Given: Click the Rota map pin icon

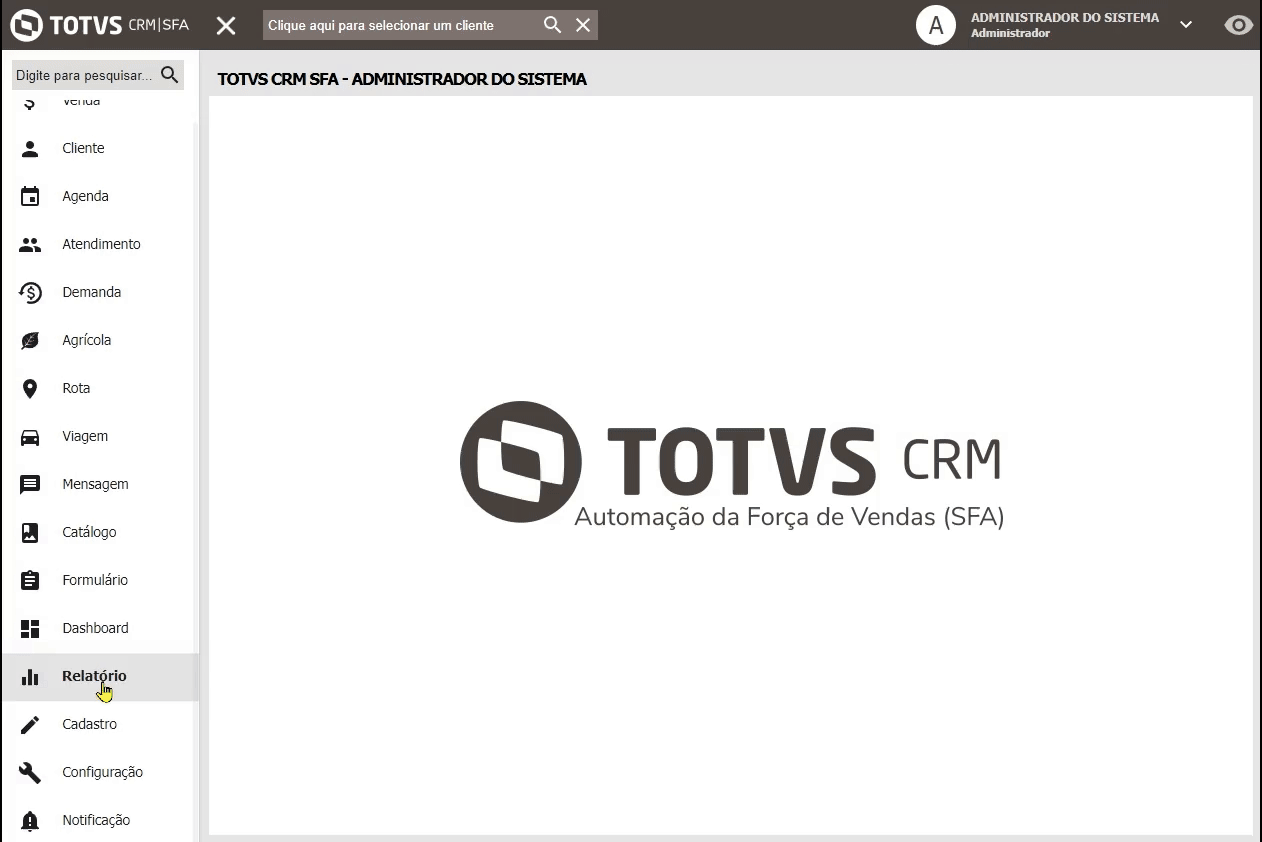Looking at the screenshot, I should 30,388.
